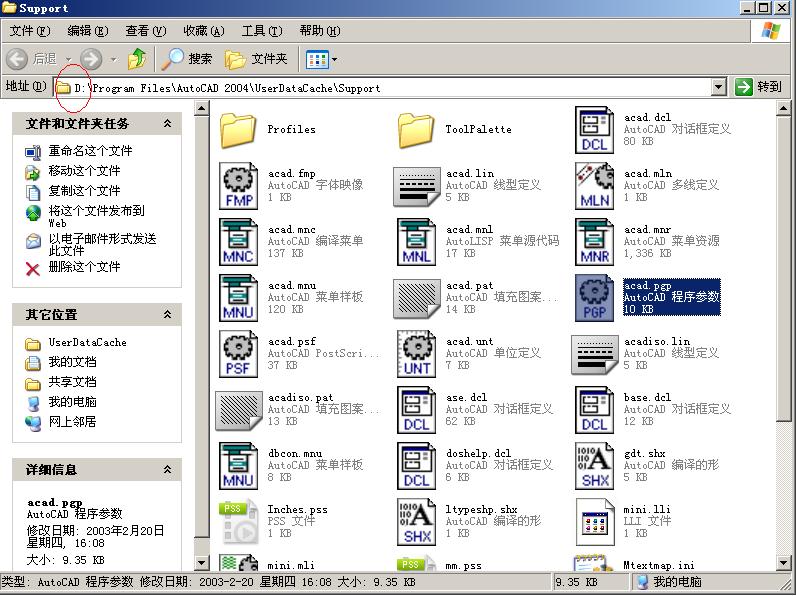Toggle the Folders (文件夹) pane
This screenshot has width=797, height=596.
tap(256, 59)
